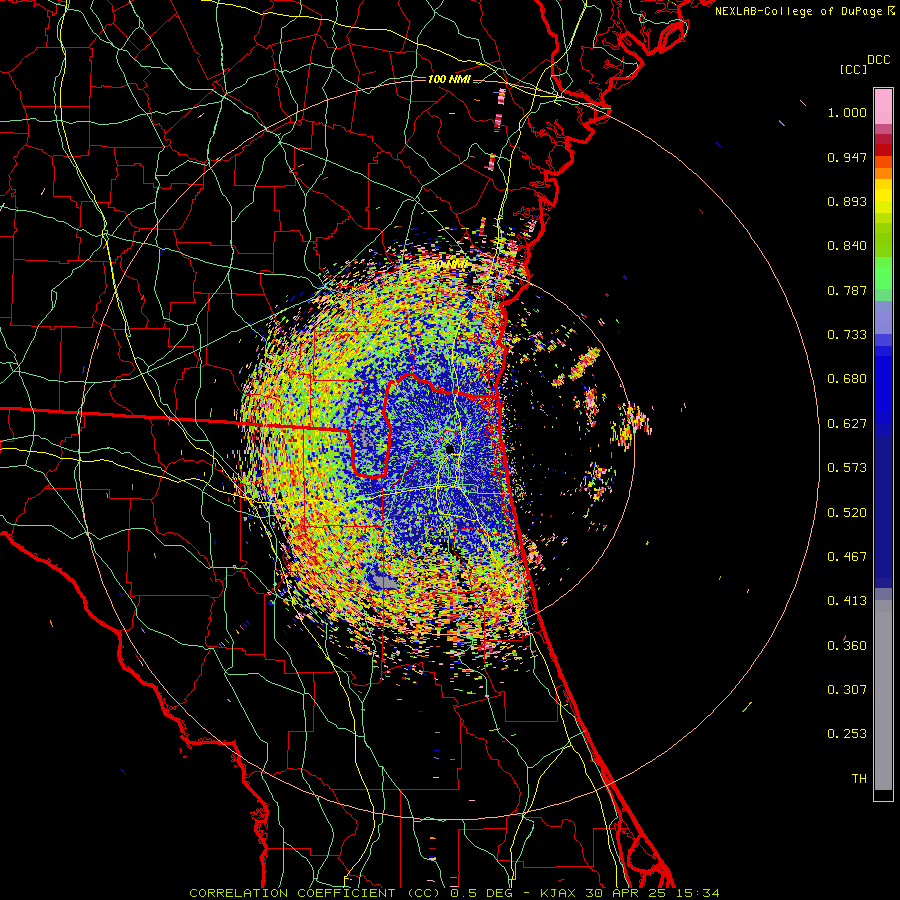Pick the bright green 0.787 color band
Screen dimensions: 900x900
click(x=883, y=273)
